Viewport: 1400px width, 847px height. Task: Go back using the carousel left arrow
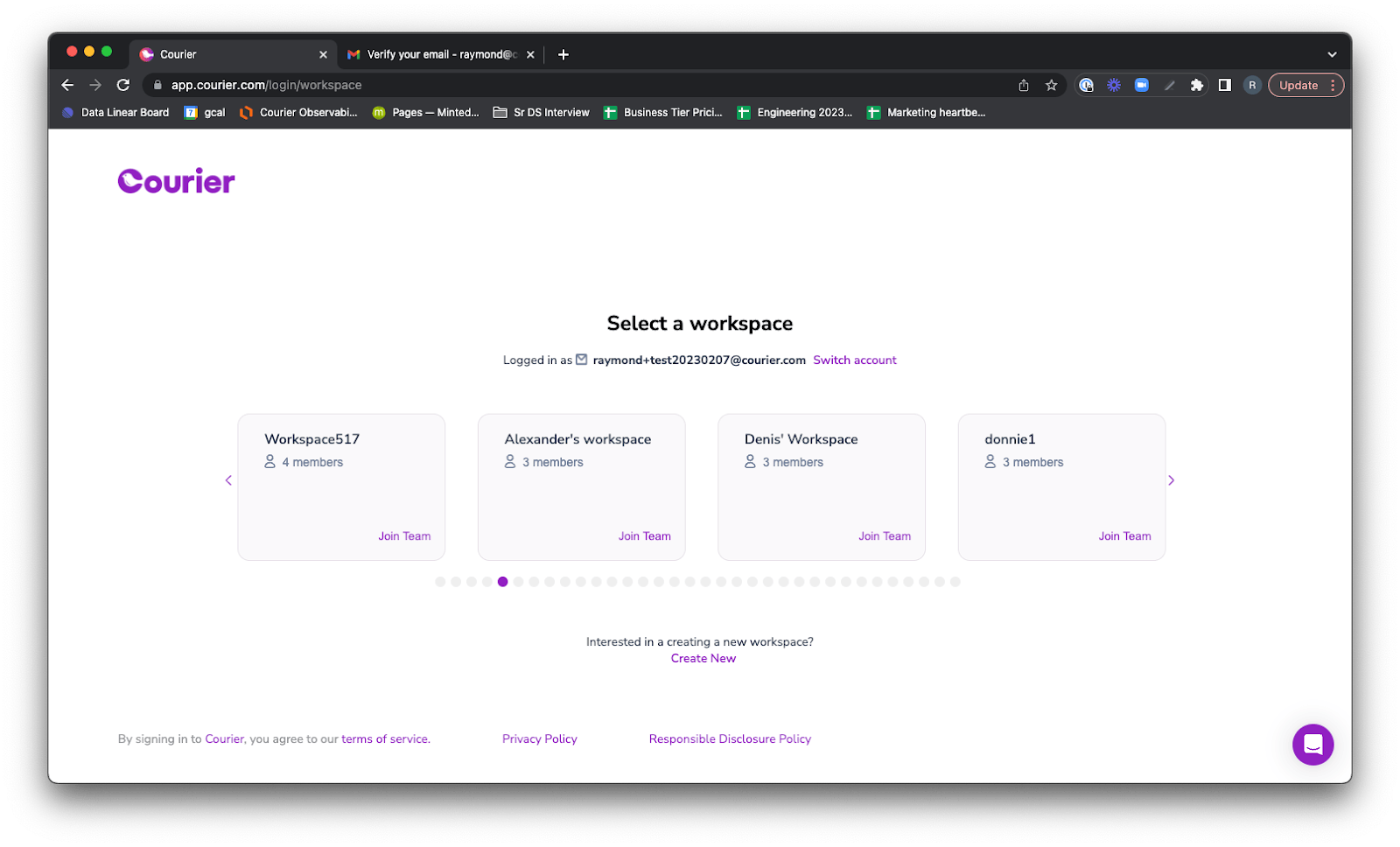pyautogui.click(x=228, y=480)
